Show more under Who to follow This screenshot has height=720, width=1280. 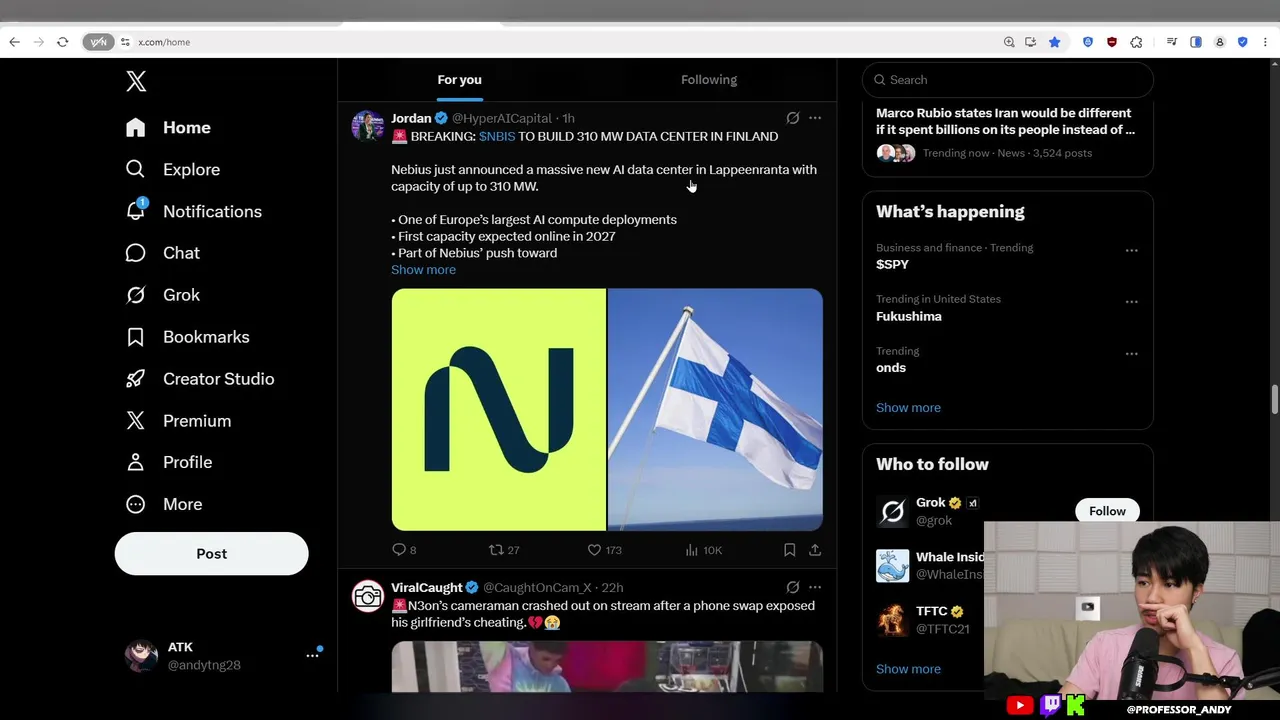(x=908, y=669)
